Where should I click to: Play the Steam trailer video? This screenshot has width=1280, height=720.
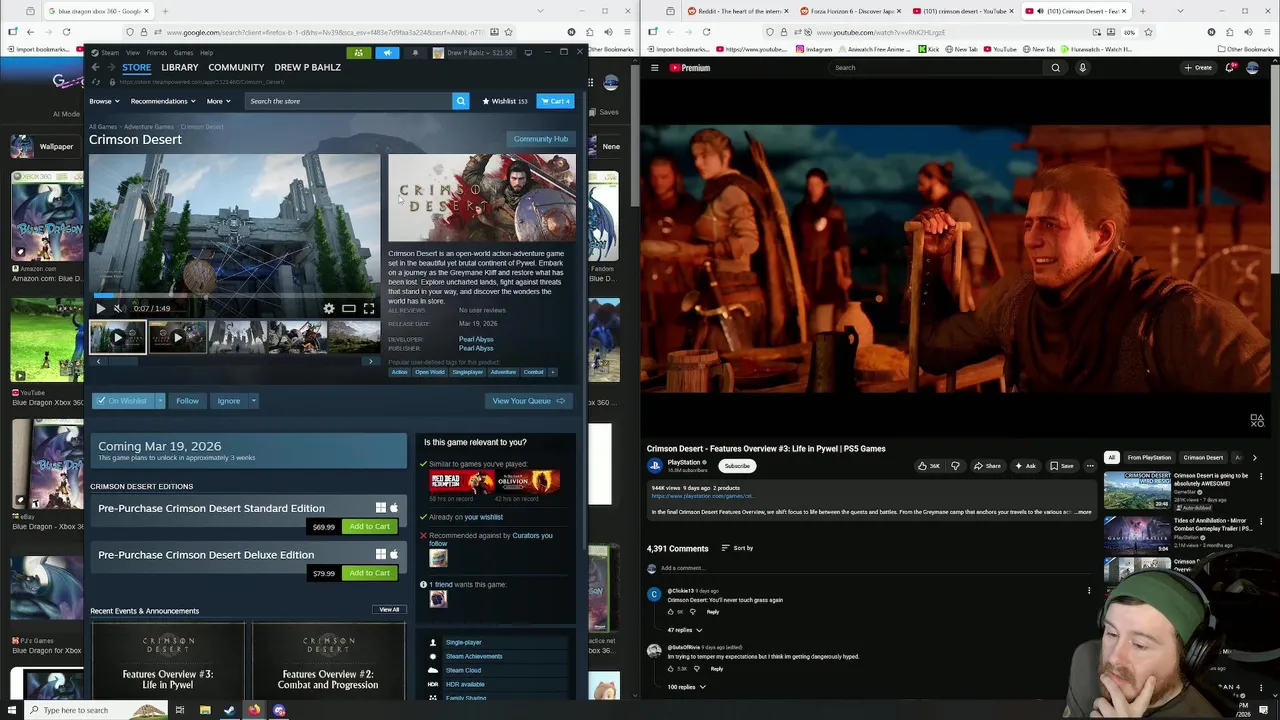click(100, 308)
